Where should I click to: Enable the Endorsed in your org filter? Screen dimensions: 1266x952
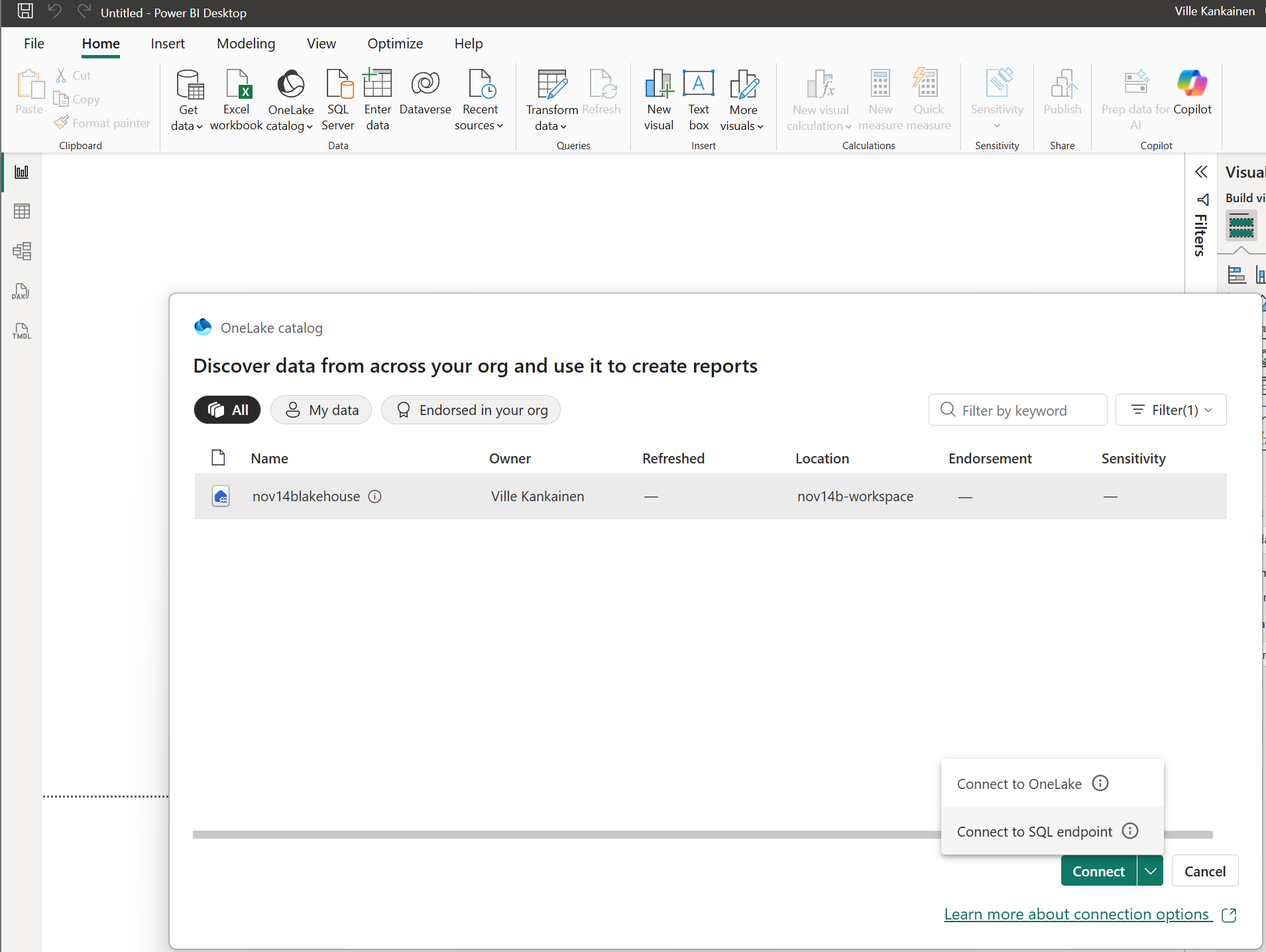tap(471, 409)
